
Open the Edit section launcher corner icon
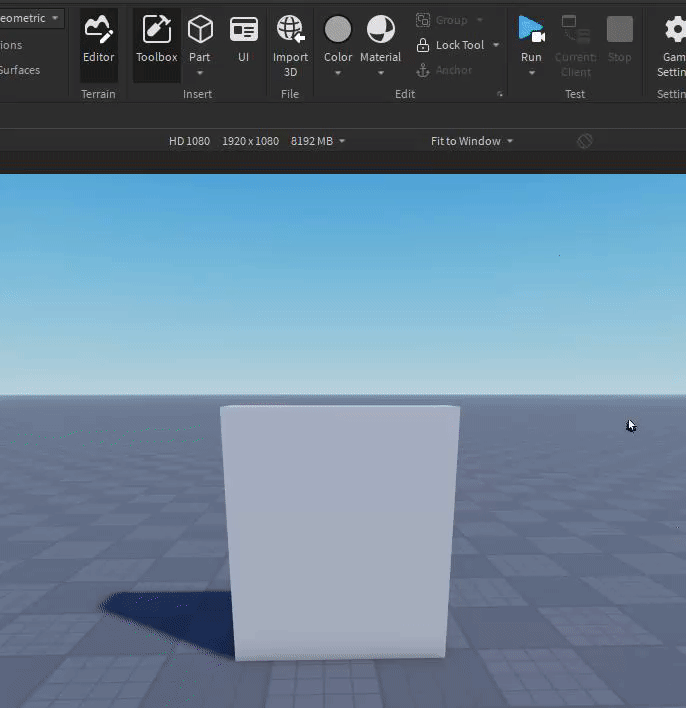point(499,94)
